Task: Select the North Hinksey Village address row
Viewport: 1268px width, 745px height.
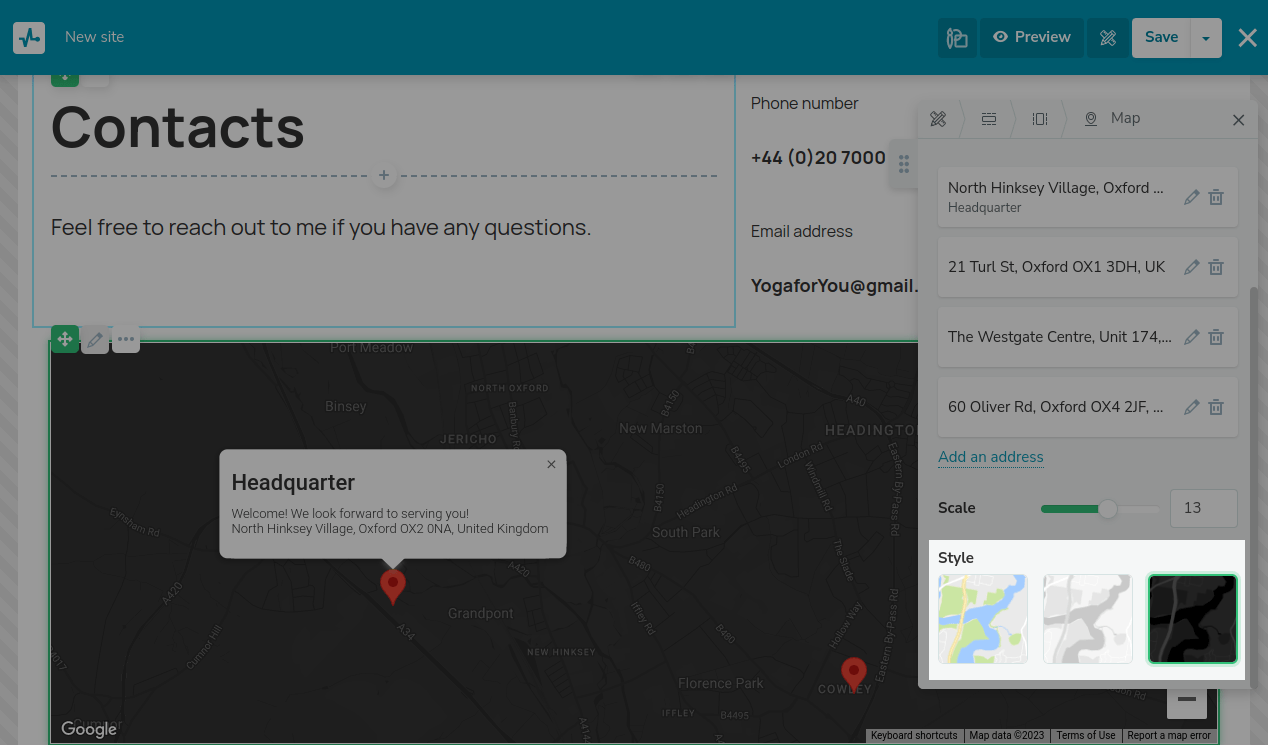Action: pyautogui.click(x=1088, y=197)
